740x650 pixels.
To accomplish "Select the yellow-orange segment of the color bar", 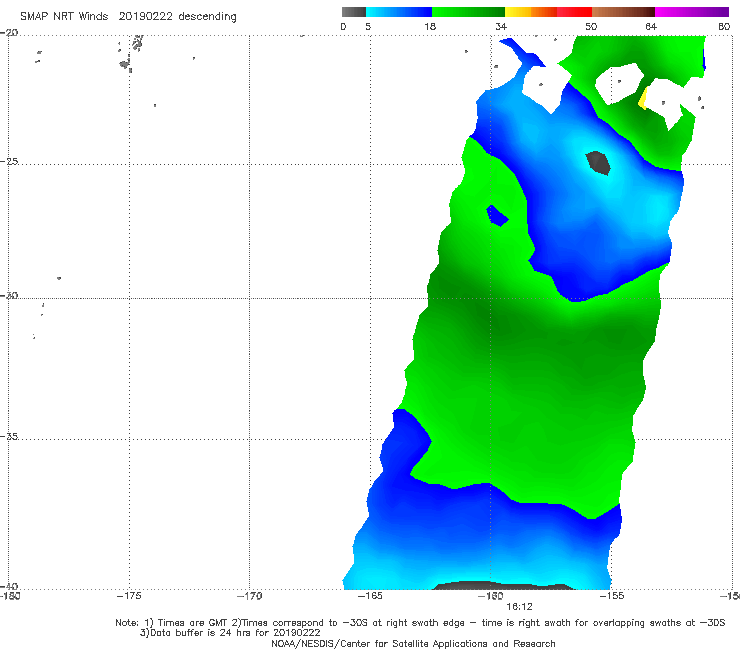I will point(531,12).
